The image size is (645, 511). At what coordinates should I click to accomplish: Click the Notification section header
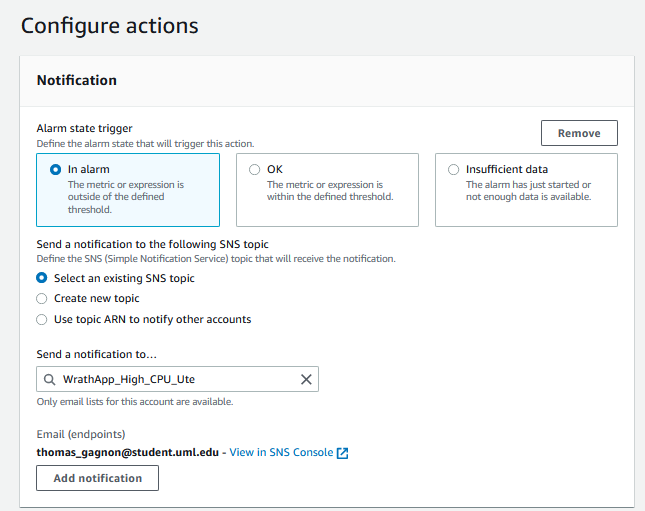tap(77, 80)
